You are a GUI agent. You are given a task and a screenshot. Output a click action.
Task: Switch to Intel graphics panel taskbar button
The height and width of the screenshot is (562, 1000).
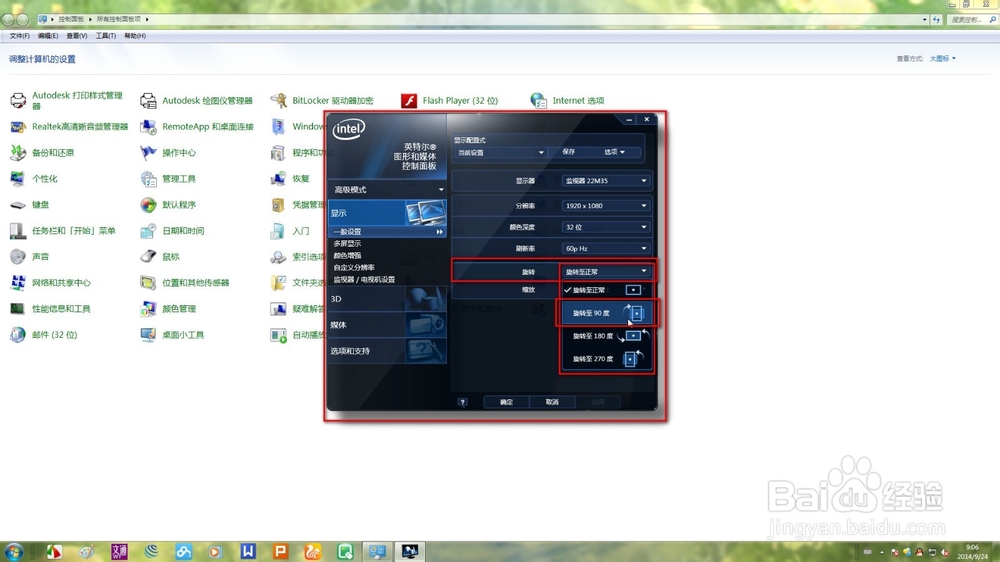tap(409, 551)
